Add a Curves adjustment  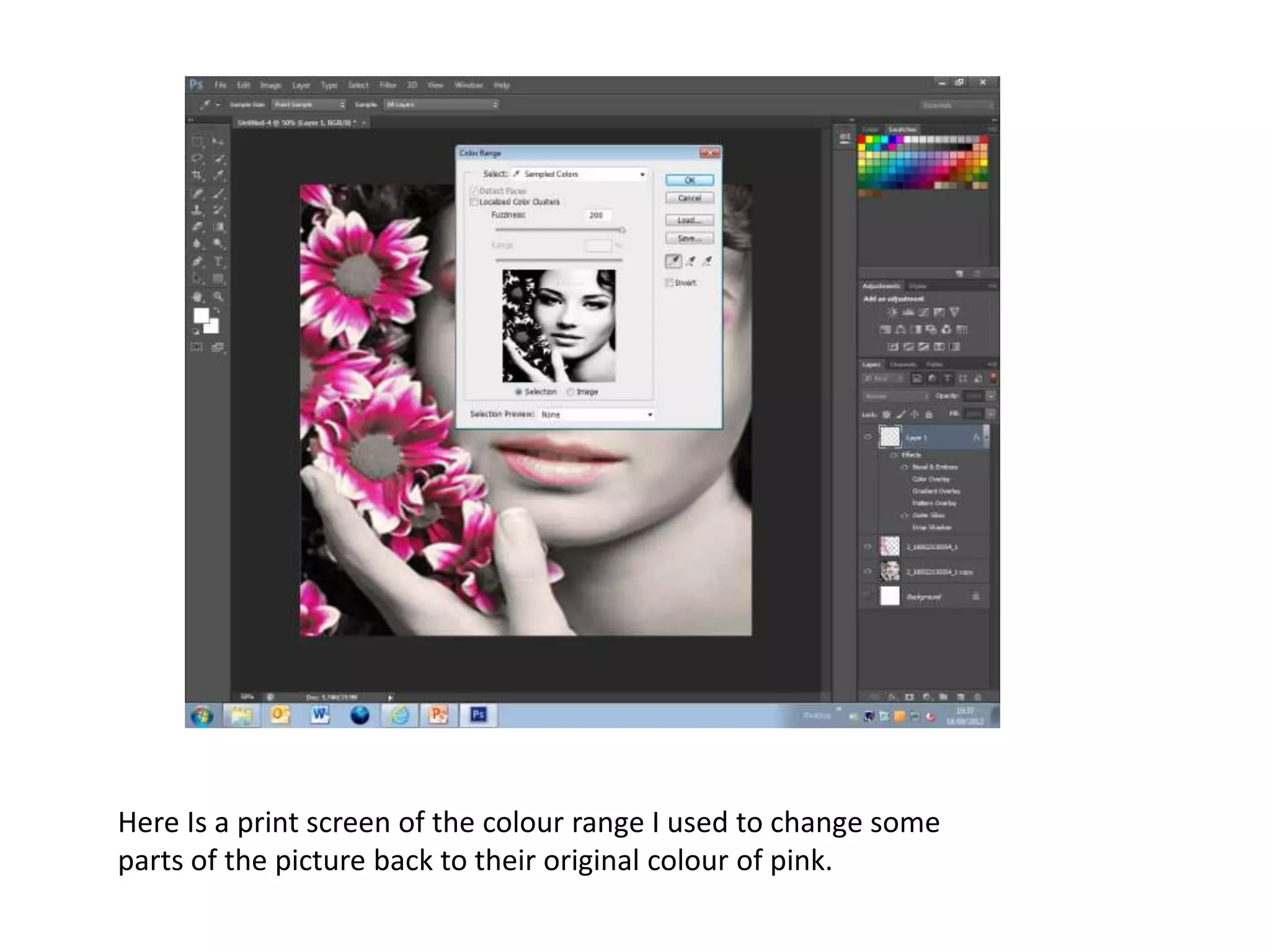pyautogui.click(x=923, y=312)
